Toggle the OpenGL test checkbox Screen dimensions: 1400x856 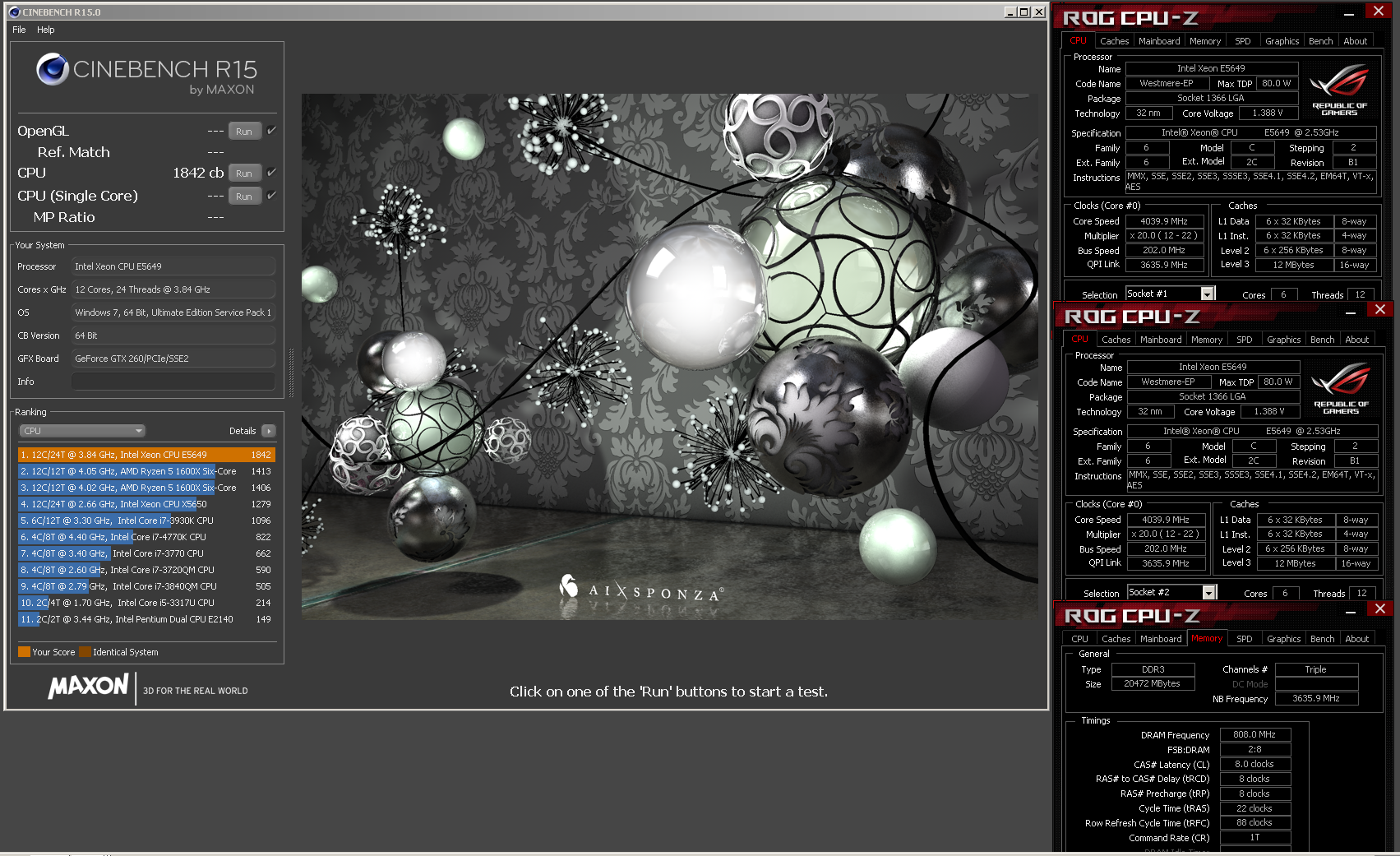[x=272, y=130]
